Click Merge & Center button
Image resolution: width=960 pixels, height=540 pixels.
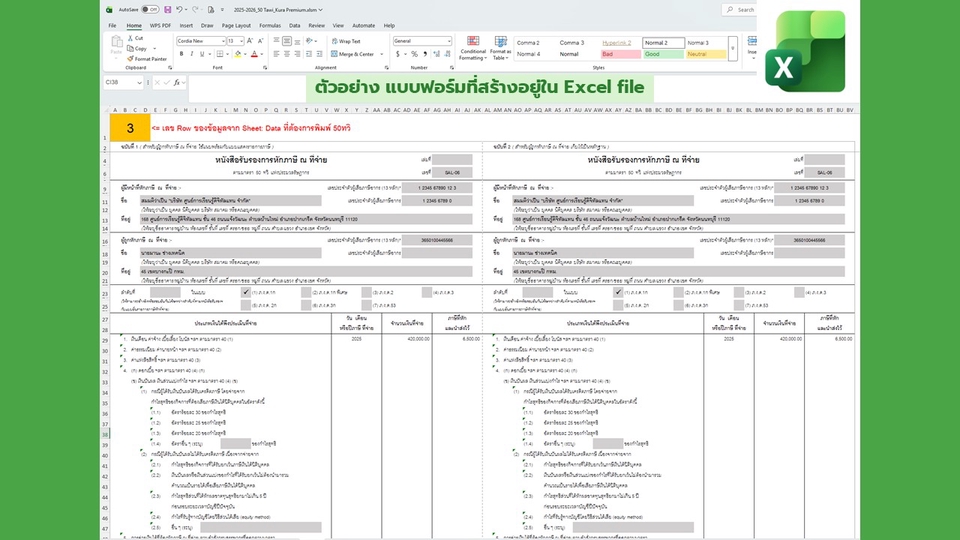pos(355,54)
